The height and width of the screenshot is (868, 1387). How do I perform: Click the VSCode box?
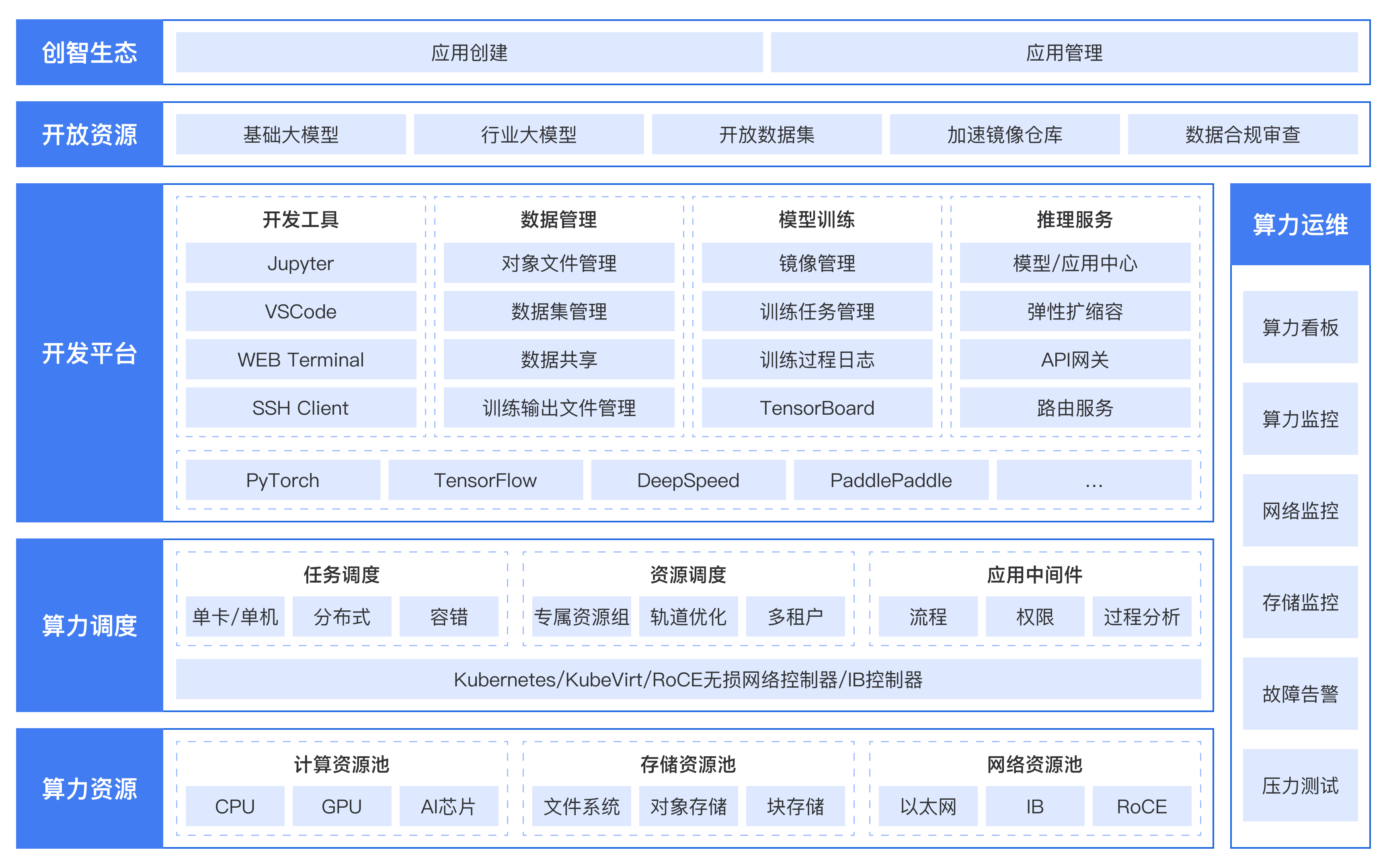tap(300, 311)
